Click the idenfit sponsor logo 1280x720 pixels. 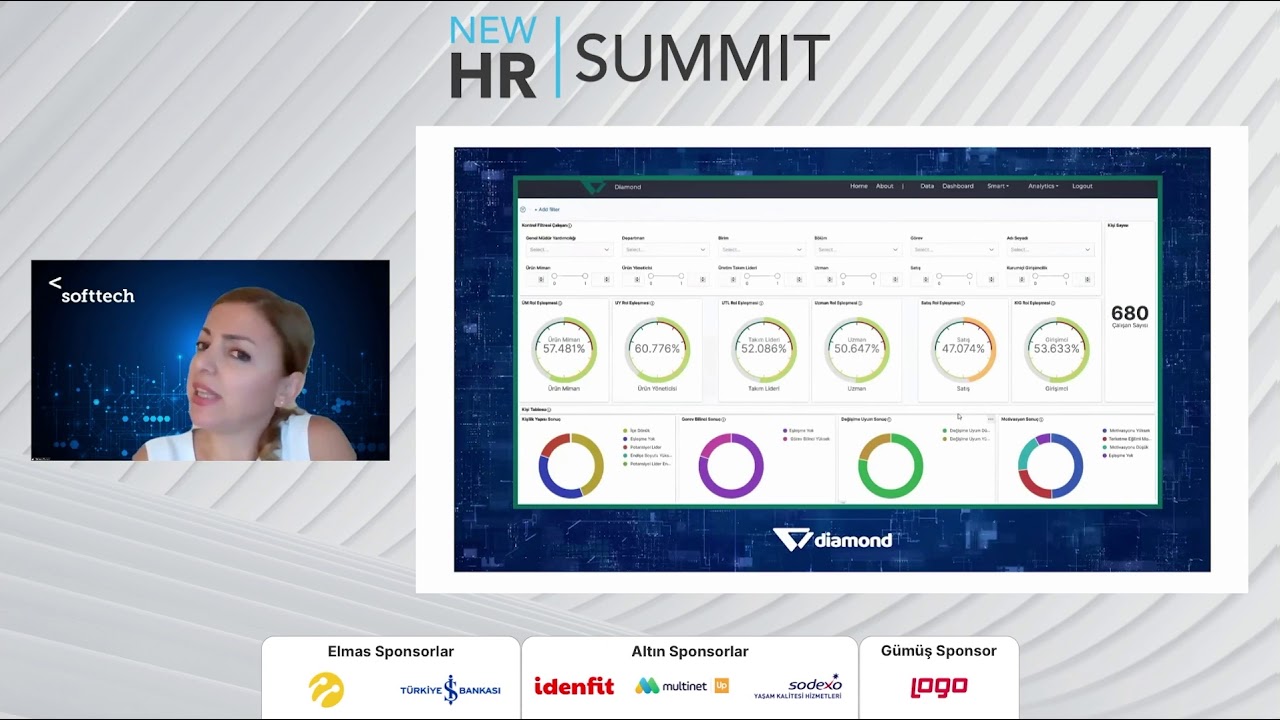tap(574, 686)
